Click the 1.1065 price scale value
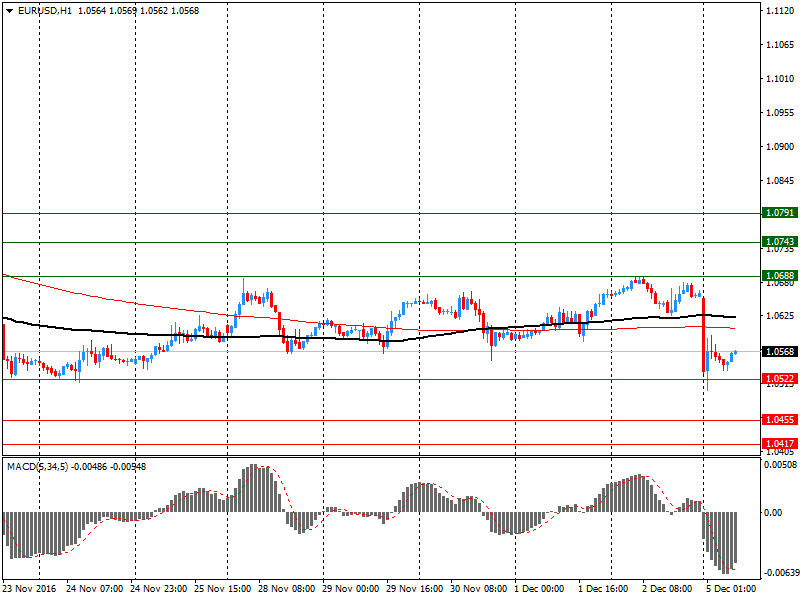 tap(780, 45)
